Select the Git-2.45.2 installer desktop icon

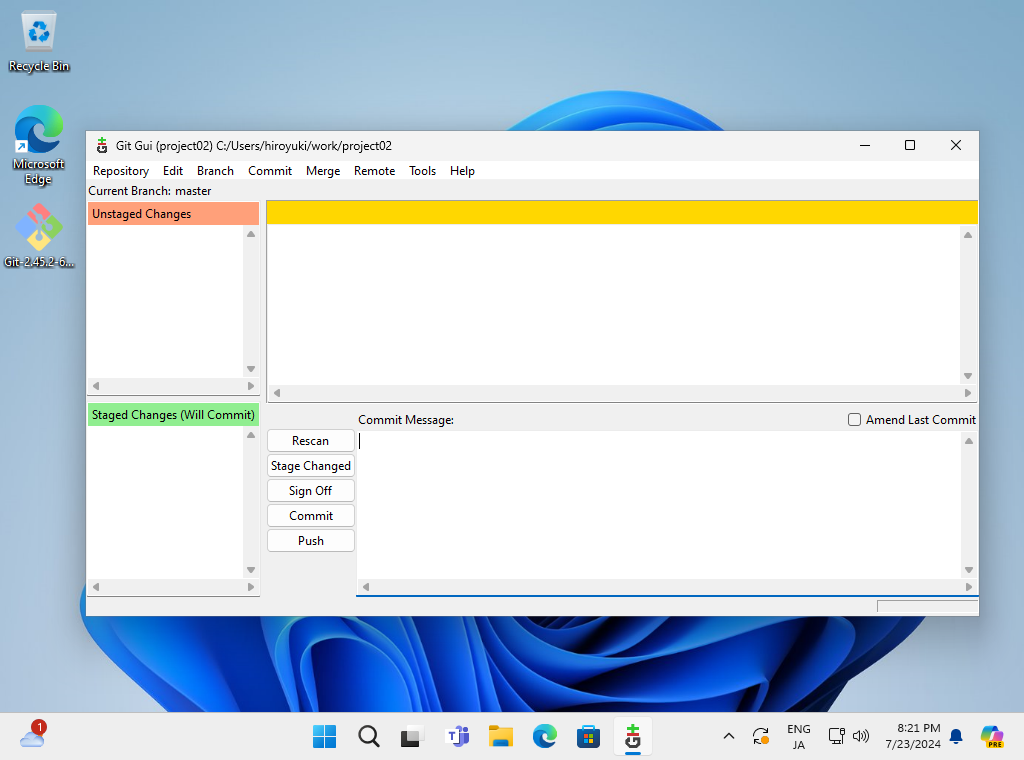tap(39, 236)
